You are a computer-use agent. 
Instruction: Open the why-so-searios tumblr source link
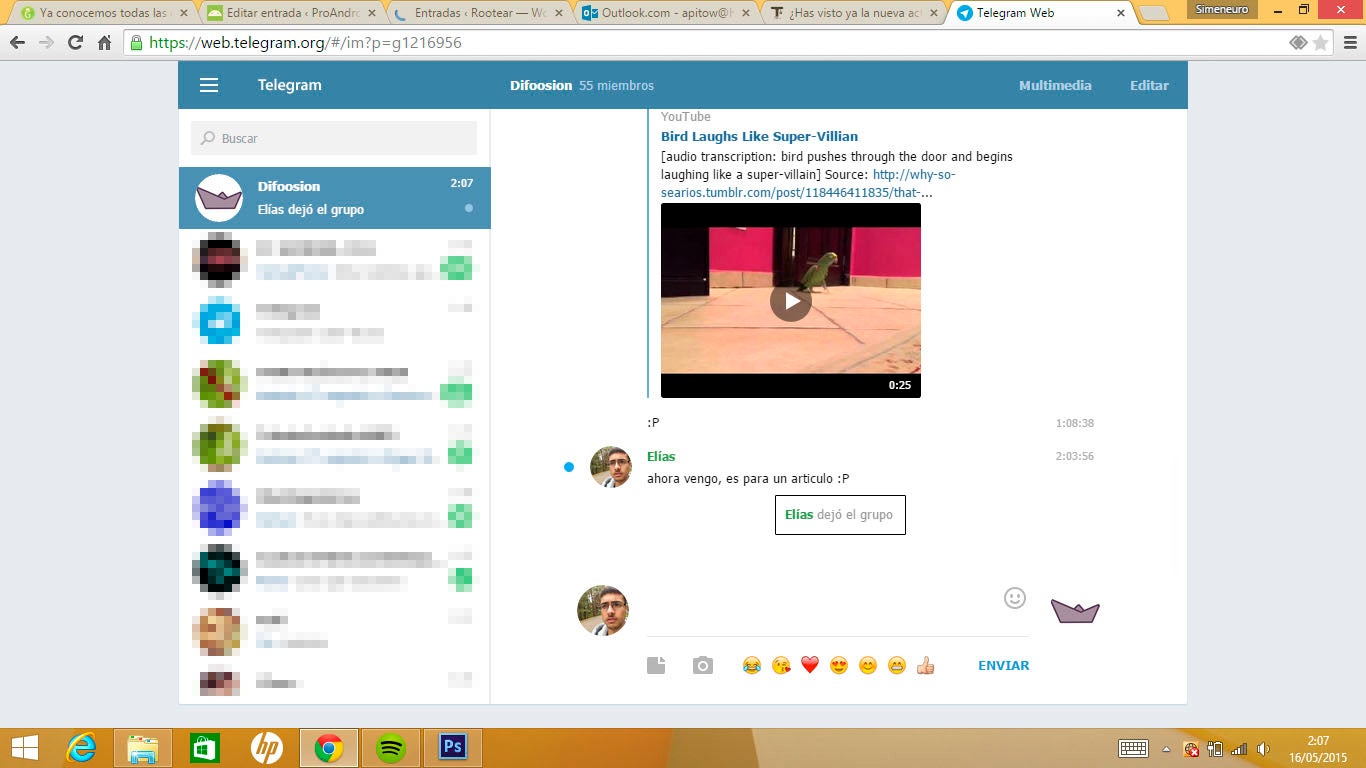tap(808, 183)
